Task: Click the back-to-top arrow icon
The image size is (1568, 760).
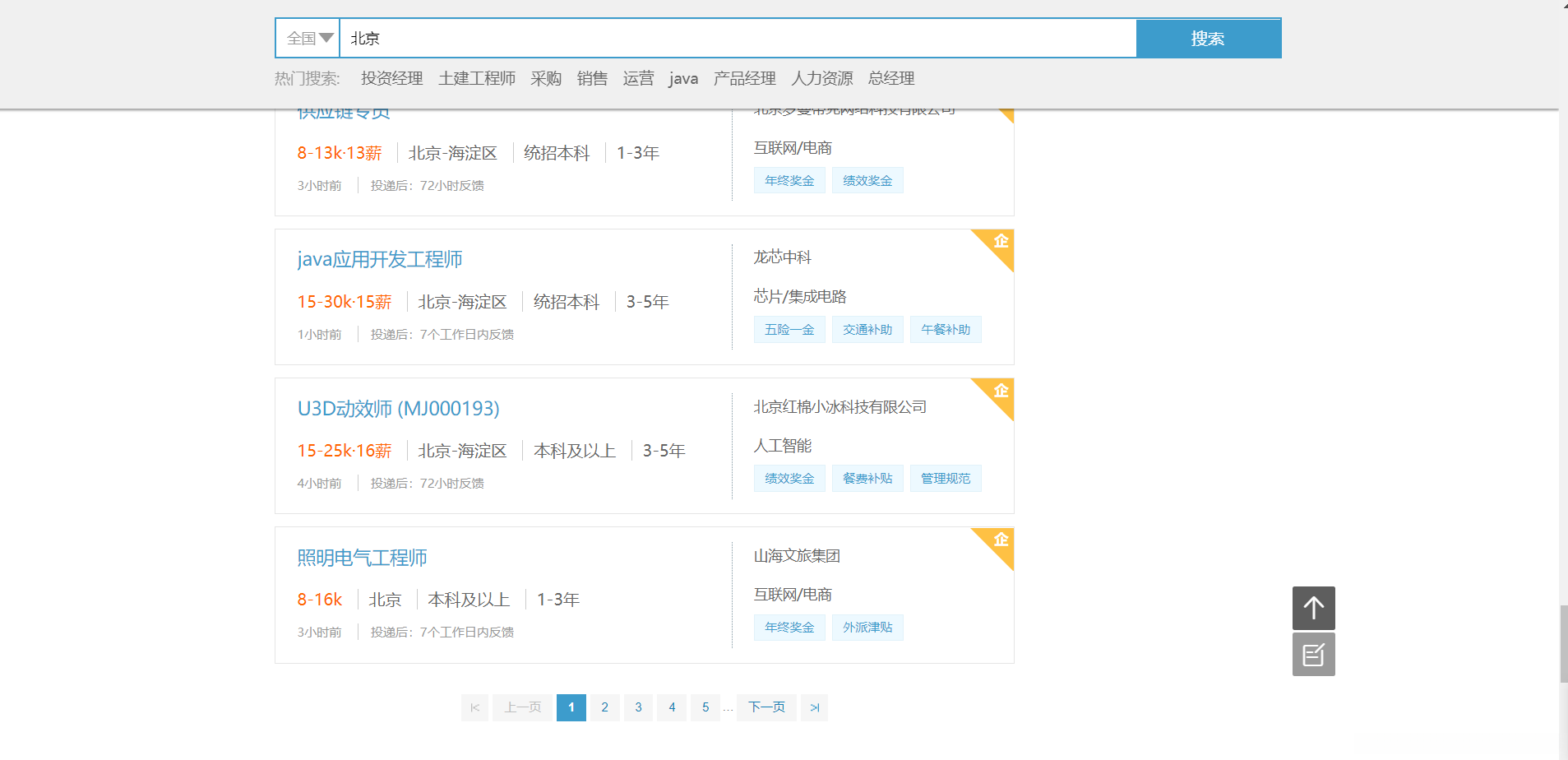Action: 1314,608
